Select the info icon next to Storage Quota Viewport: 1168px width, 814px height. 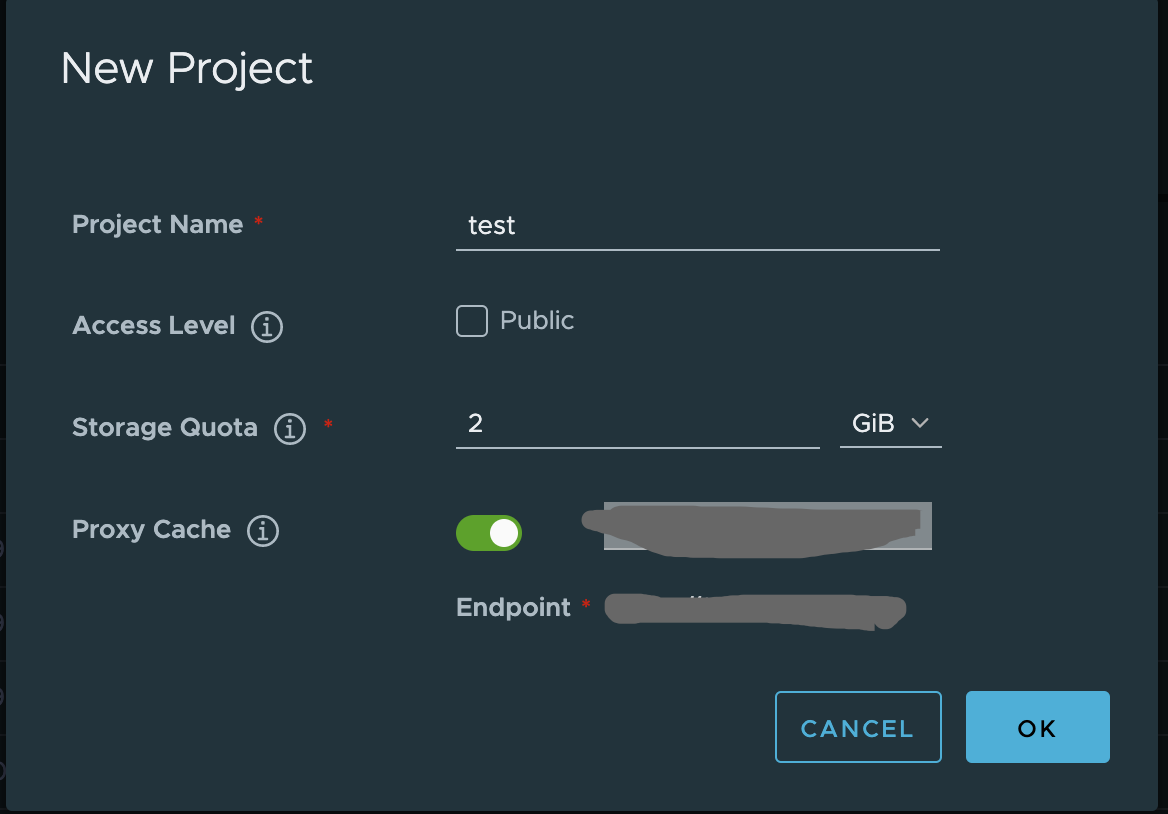coord(289,429)
